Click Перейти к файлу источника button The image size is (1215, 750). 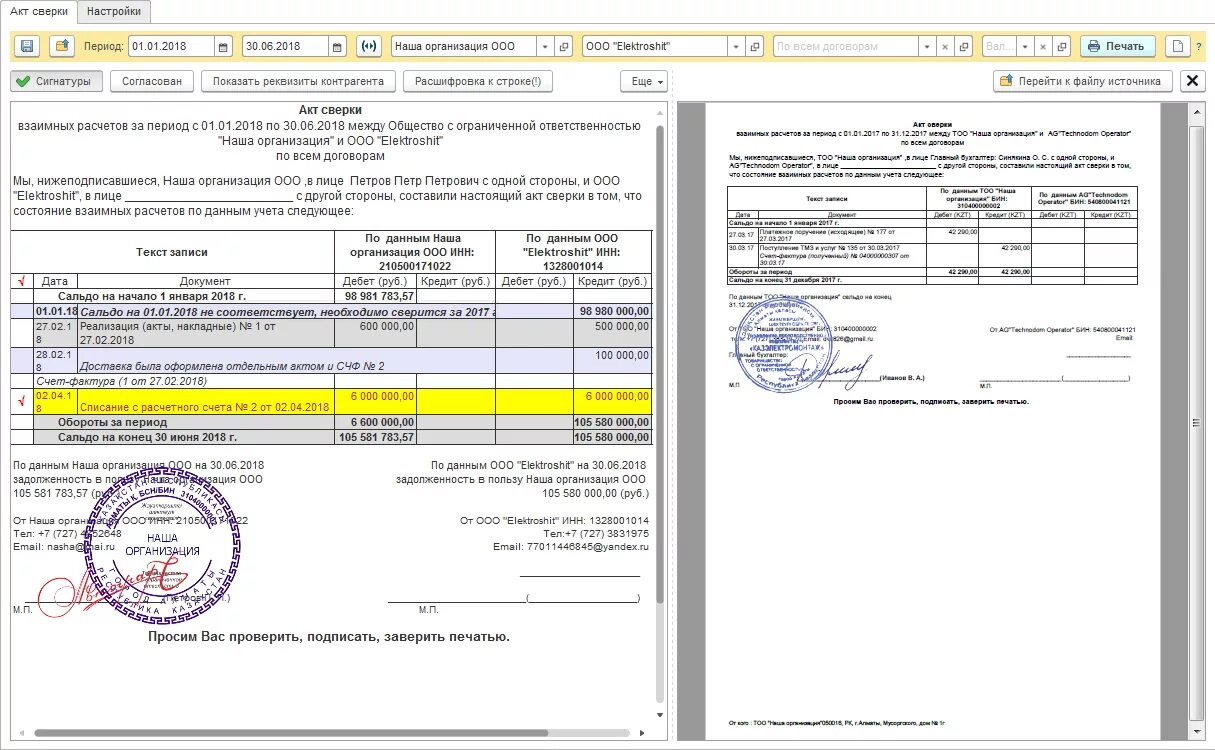1083,81
